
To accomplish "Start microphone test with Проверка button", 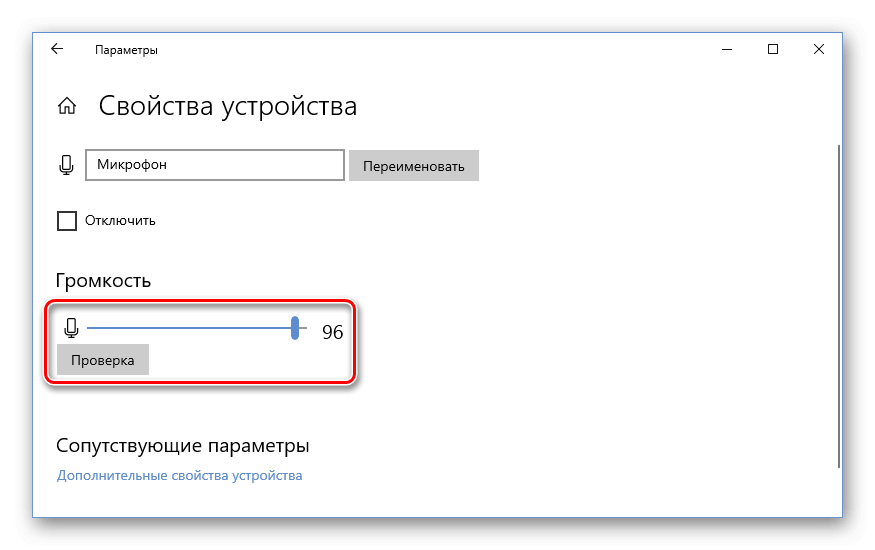I will [x=103, y=360].
